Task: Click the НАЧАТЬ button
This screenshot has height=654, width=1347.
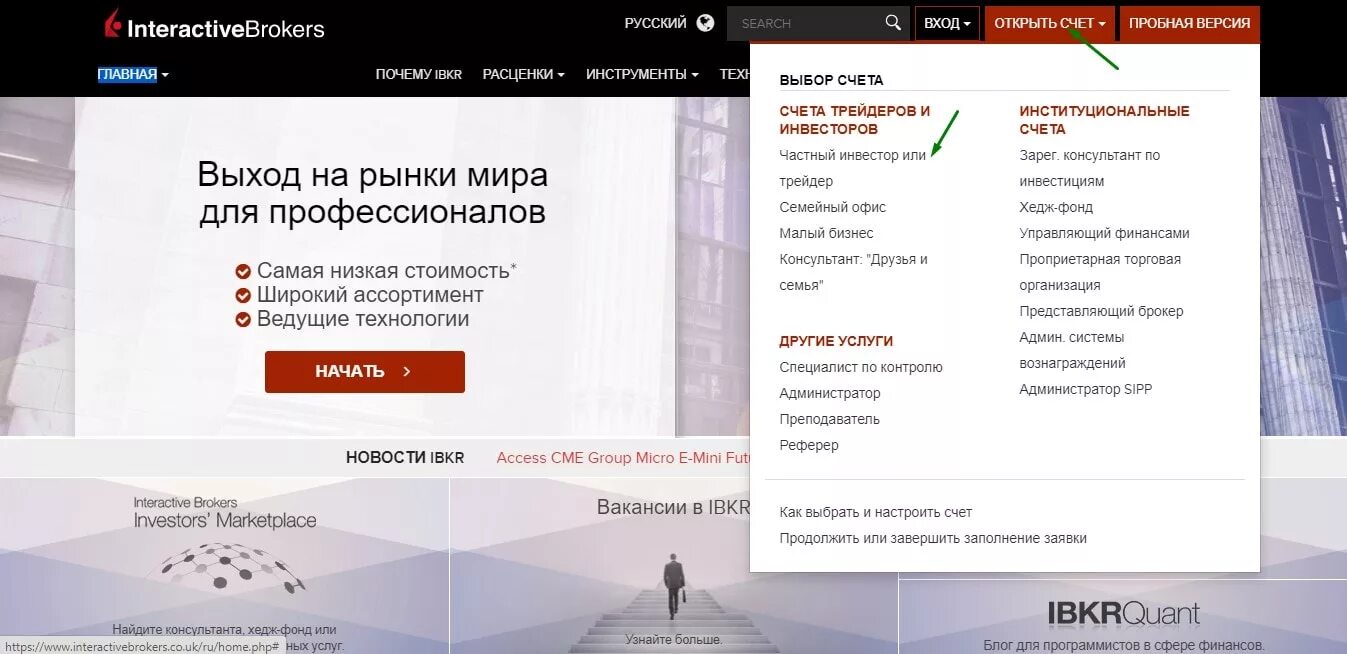Action: 365,371
